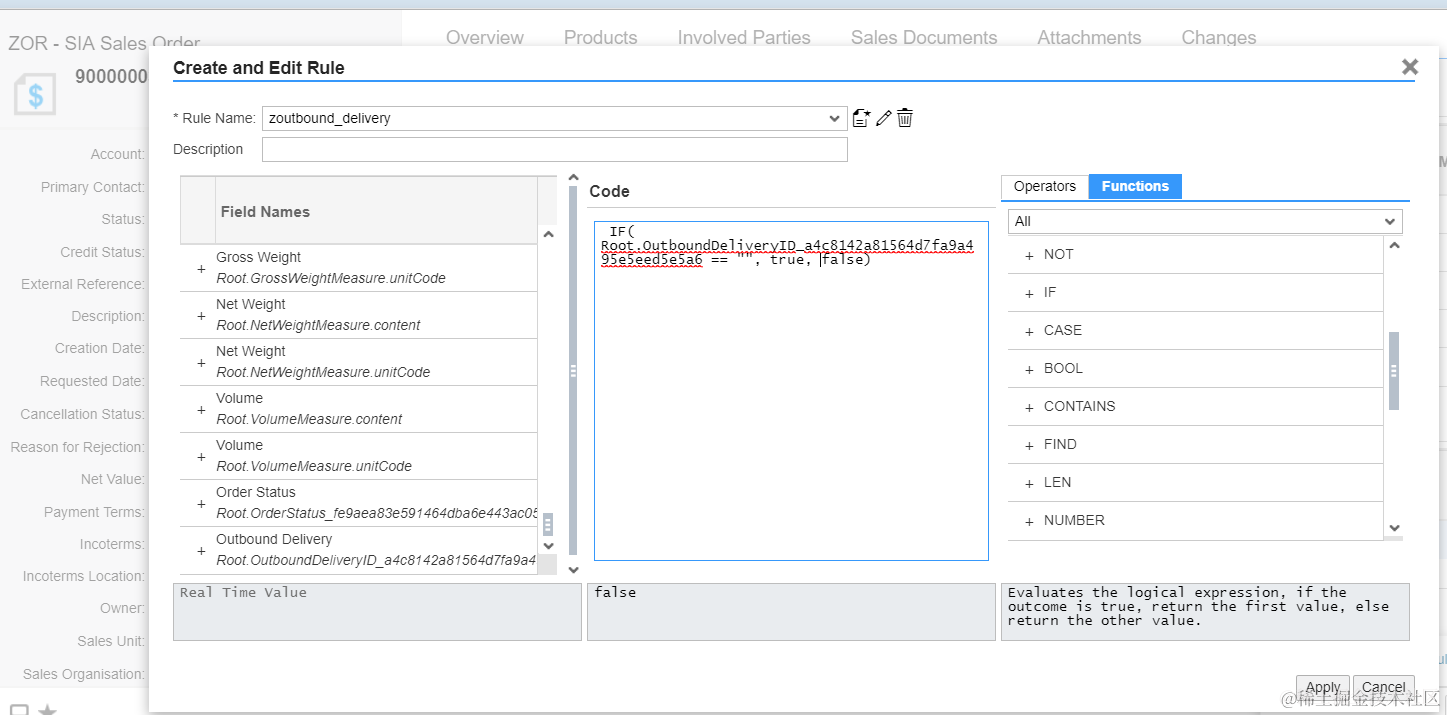Viewport: 1447px width, 715px height.
Task: Close the Create and Edit Rule dialog
Action: (x=1410, y=67)
